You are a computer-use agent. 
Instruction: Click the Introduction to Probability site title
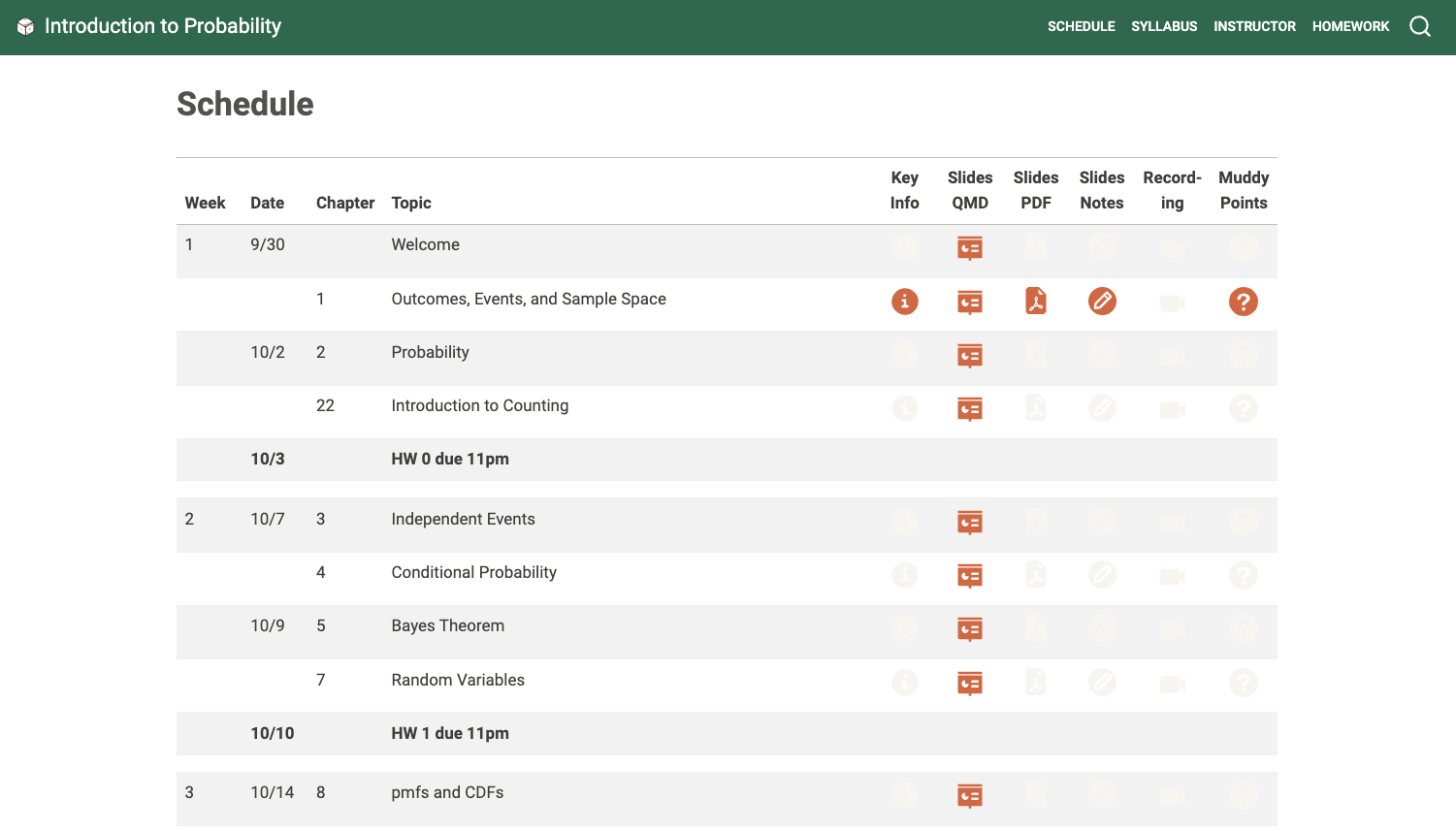(x=163, y=26)
